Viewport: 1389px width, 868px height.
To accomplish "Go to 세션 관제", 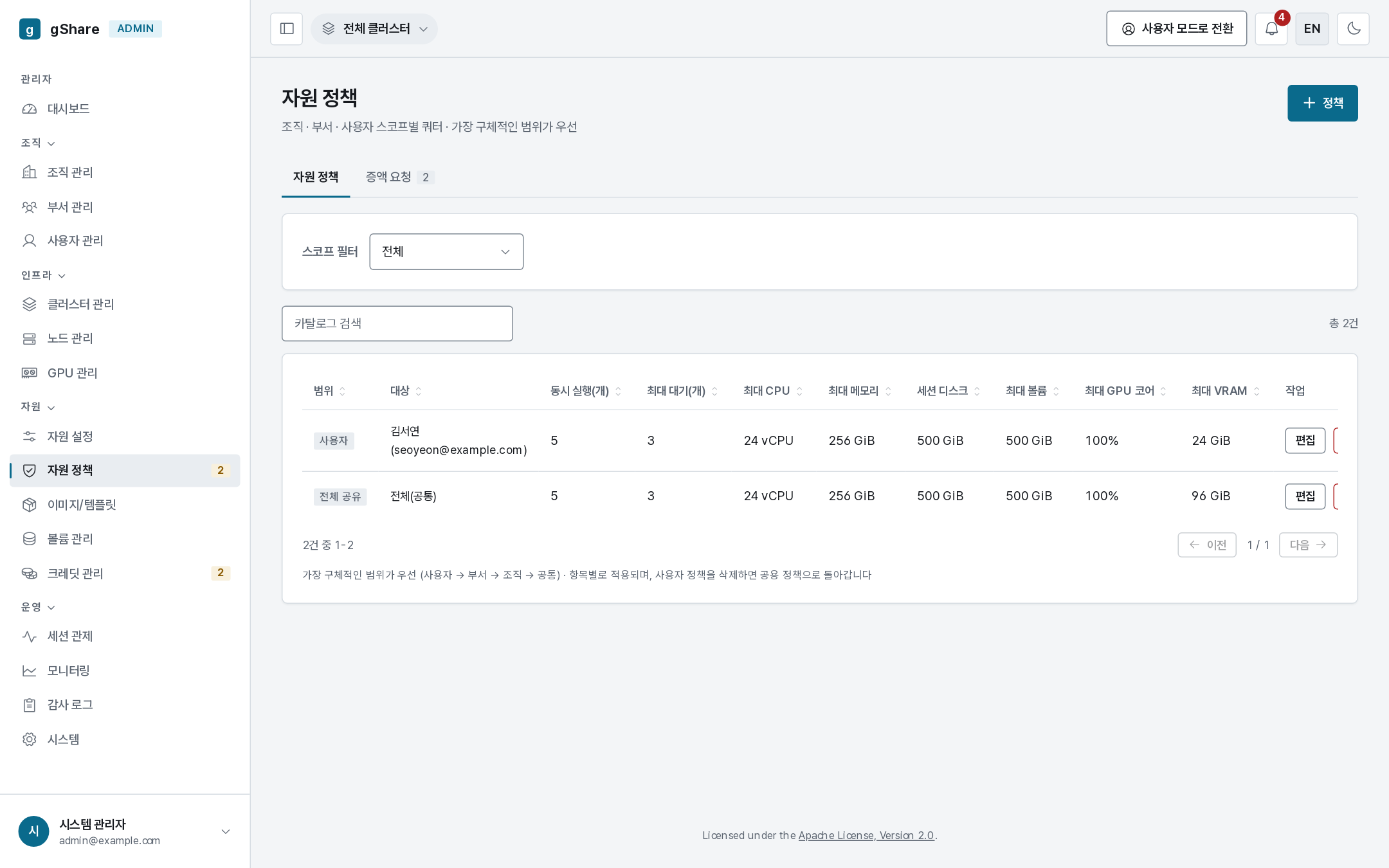I will [125, 636].
